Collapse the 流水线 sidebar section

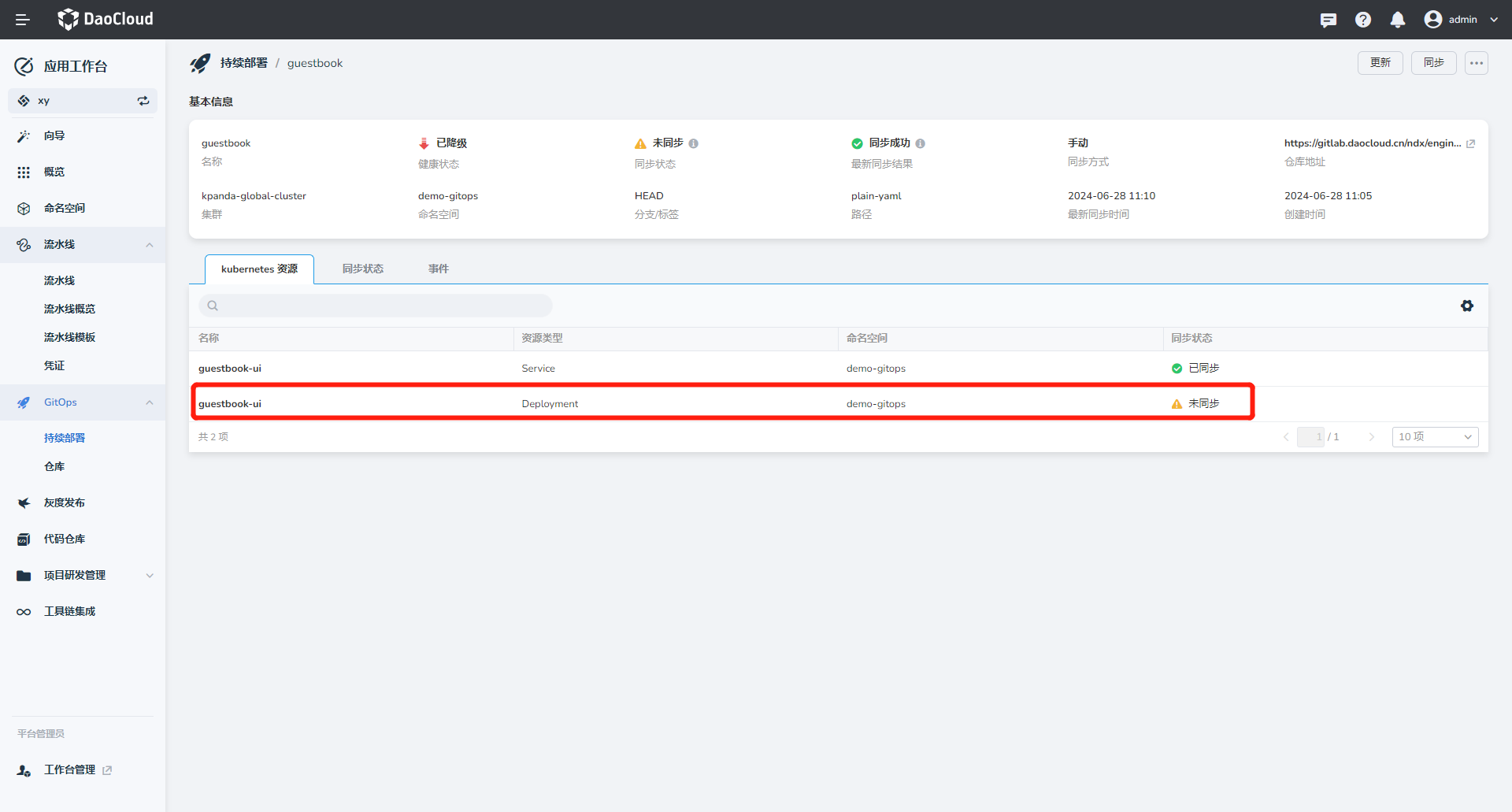click(x=150, y=245)
